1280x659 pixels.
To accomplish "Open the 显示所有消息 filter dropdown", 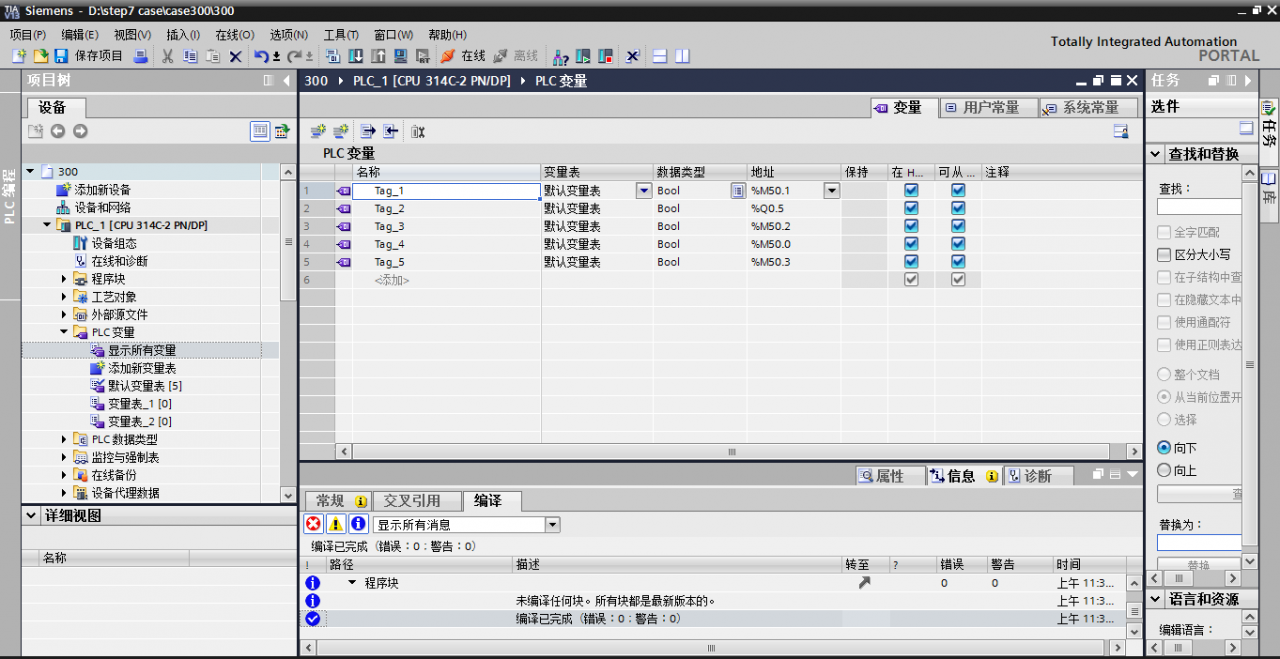I will tap(553, 524).
